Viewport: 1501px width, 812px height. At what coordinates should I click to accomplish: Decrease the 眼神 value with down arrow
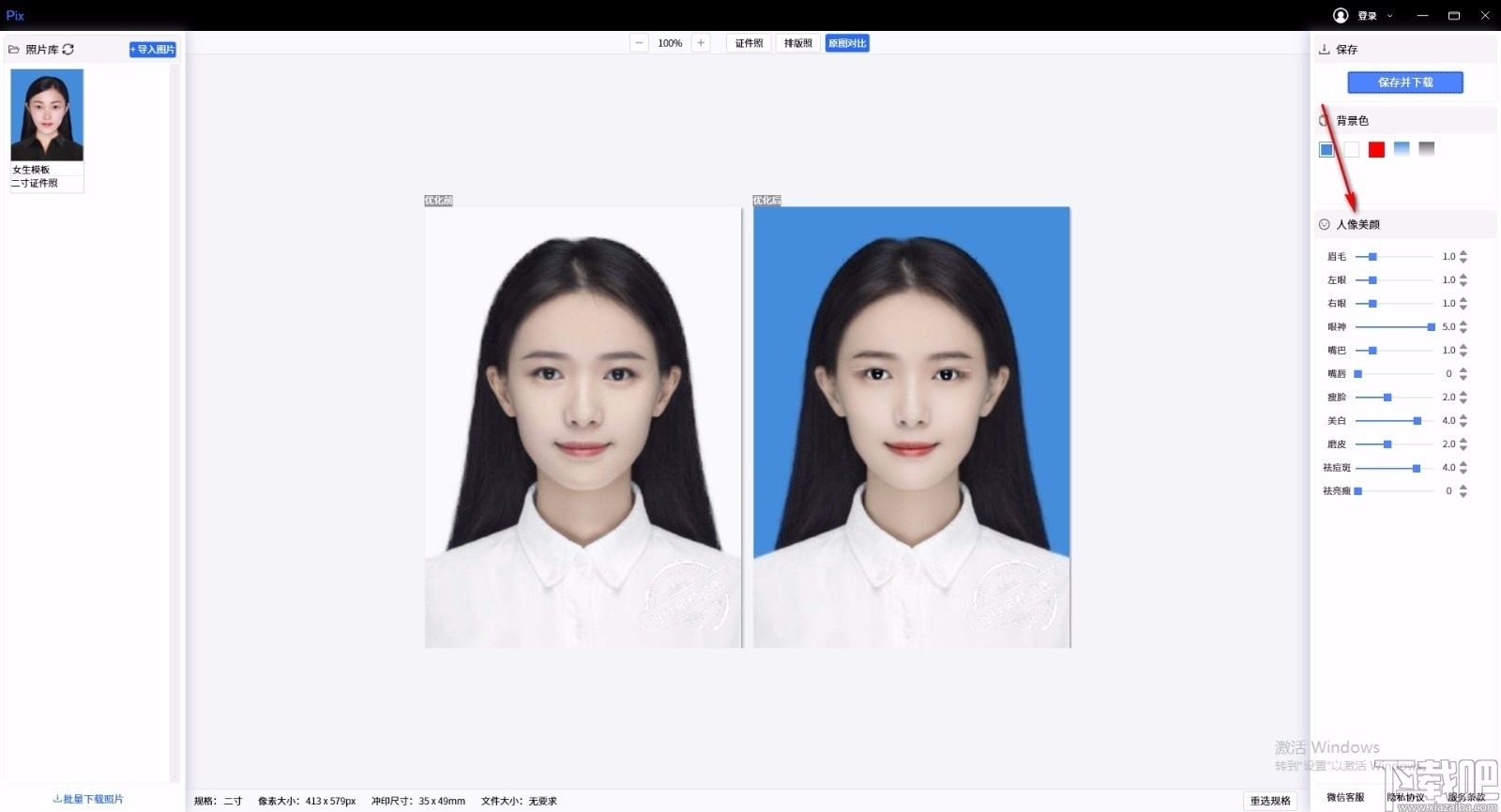(1463, 331)
